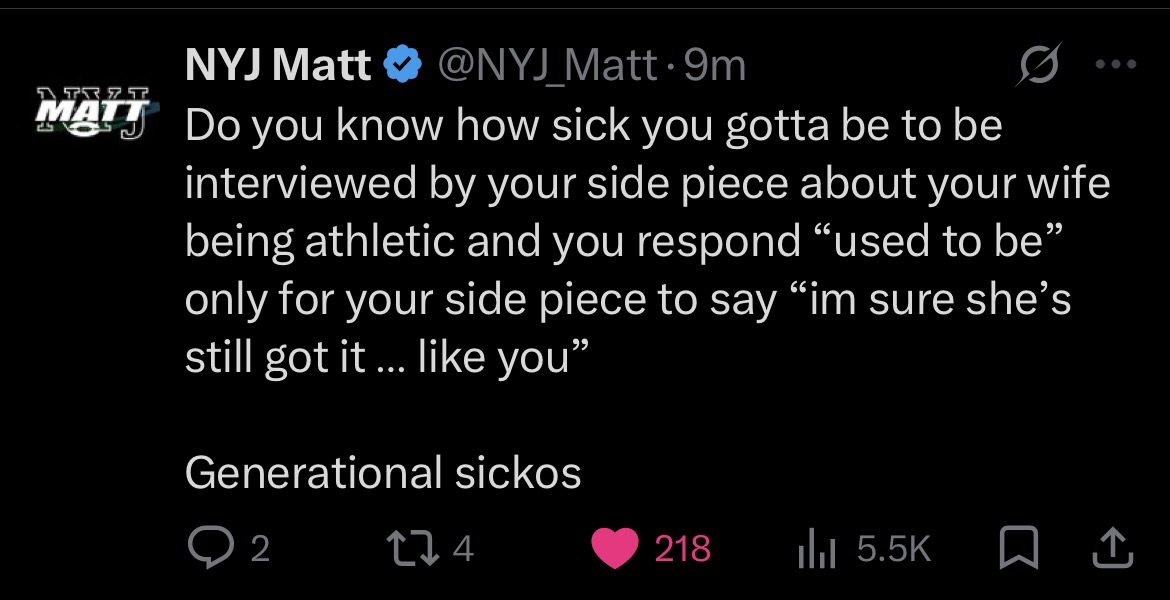Click the "Generational sickos" text line
Screen dimensions: 1170x600
pyautogui.click(x=383, y=473)
